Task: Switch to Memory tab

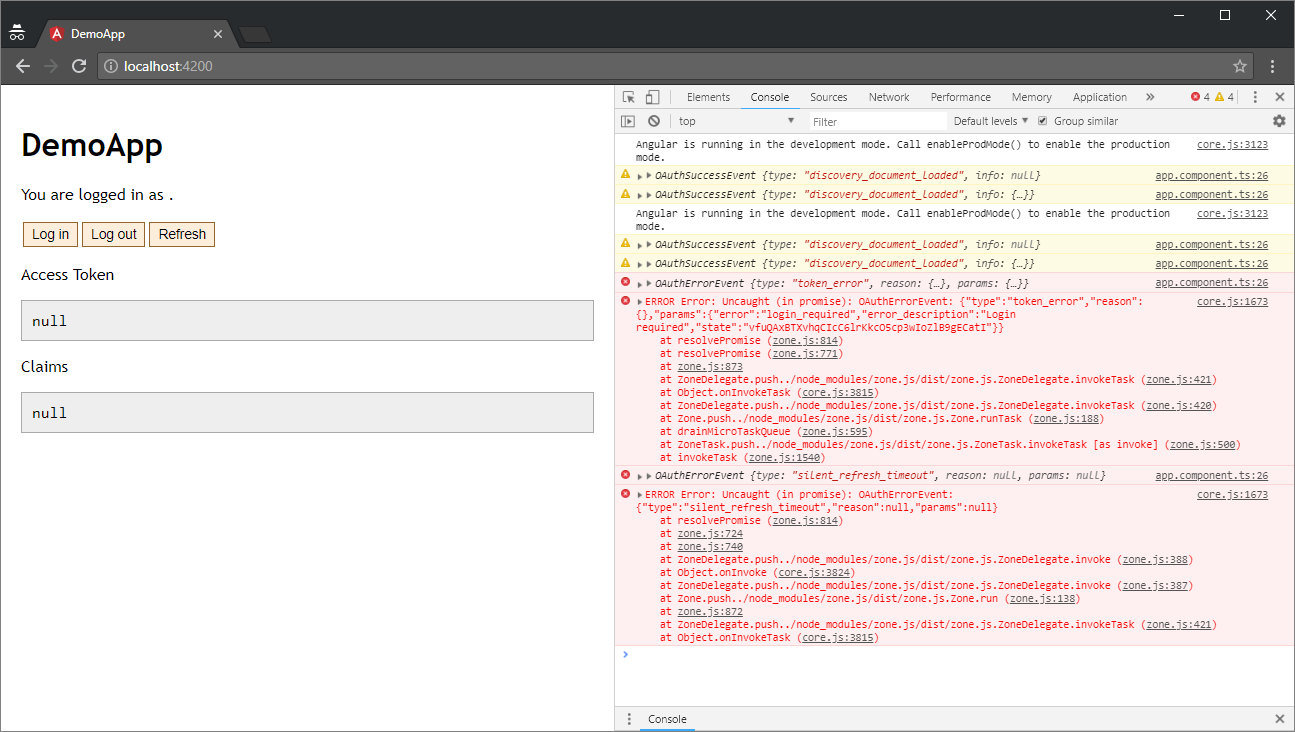Action: click(x=1031, y=97)
